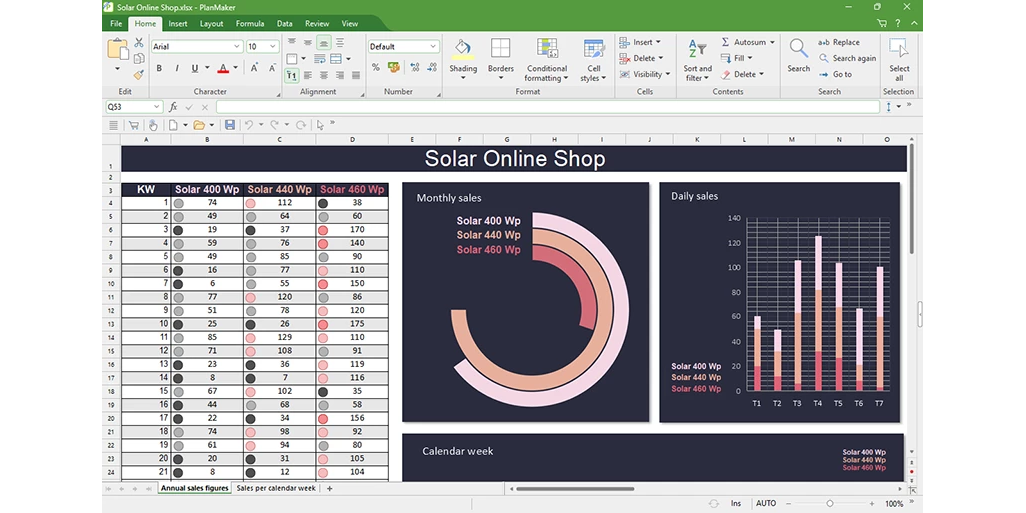Switch to Sales per calendar week sheet
The width and height of the screenshot is (1026, 513).
pos(276,488)
